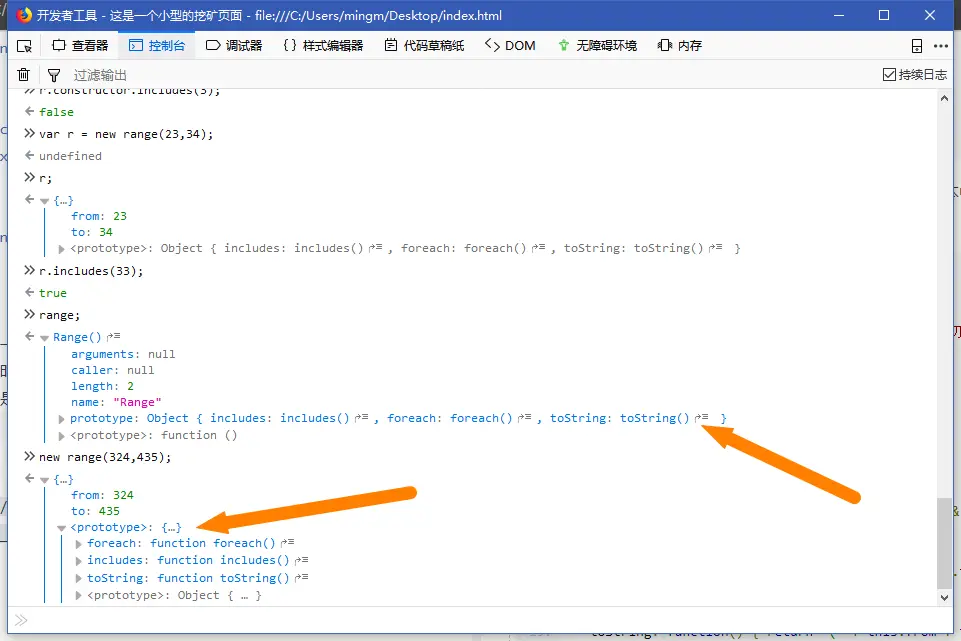Image resolution: width=961 pixels, height=641 pixels.
Task: Click the 'undefined' result output
Action: (x=70, y=156)
